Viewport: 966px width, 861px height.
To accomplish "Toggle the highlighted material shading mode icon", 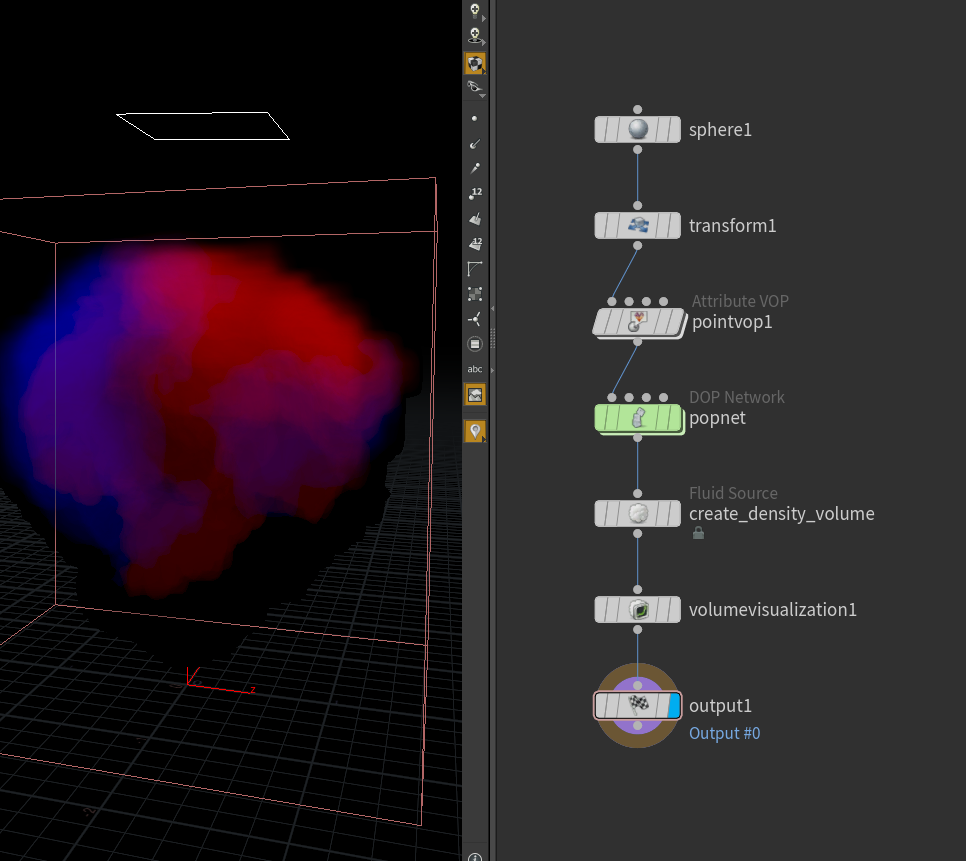I will [x=475, y=63].
